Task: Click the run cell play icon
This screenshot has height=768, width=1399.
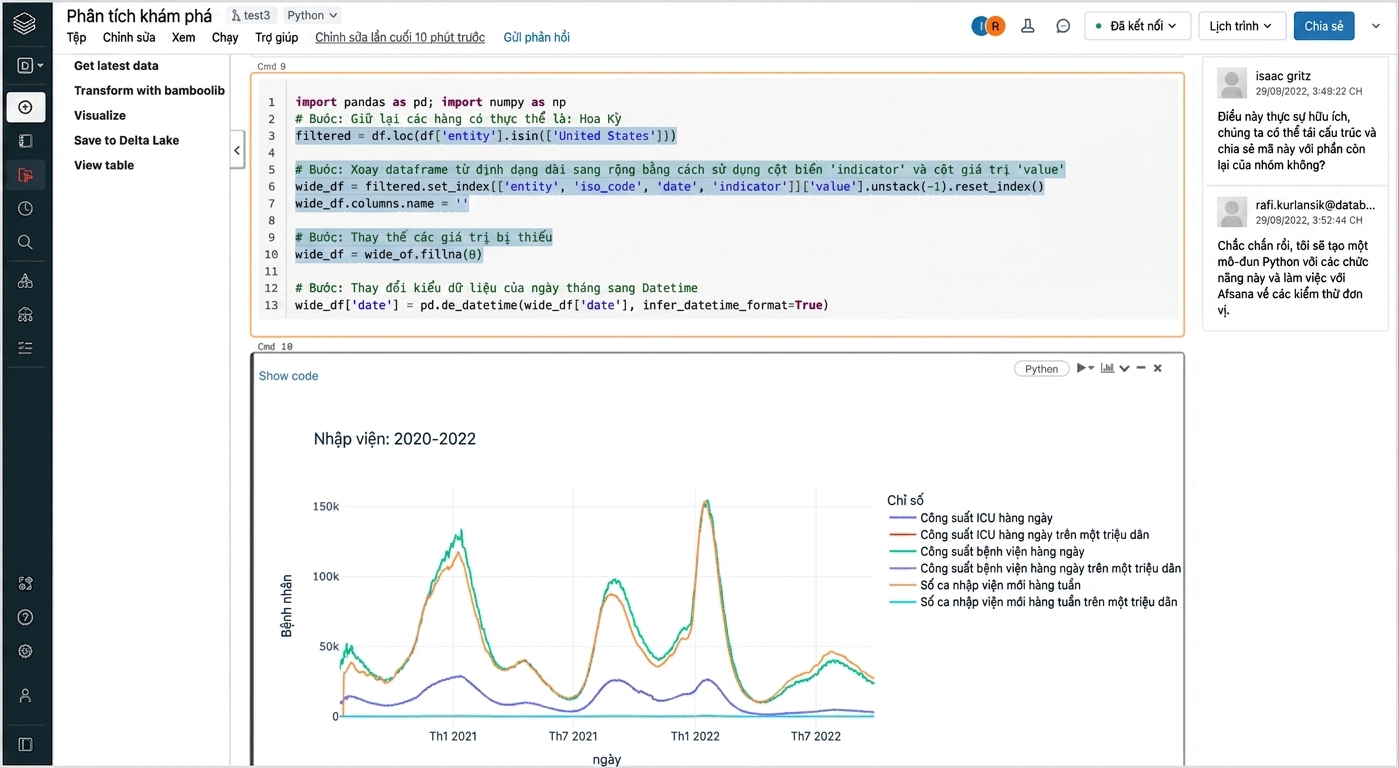Action: click(1081, 368)
